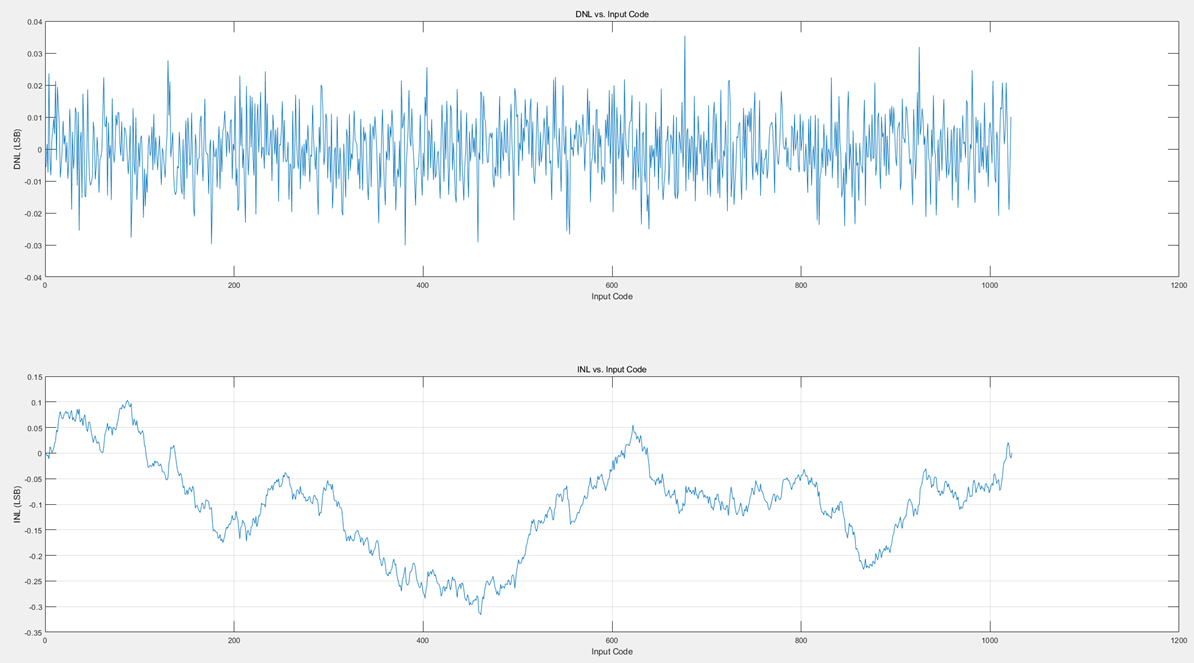This screenshot has height=663, width=1194.
Task: Click the DNL vs. Input Code title
Action: (x=614, y=15)
